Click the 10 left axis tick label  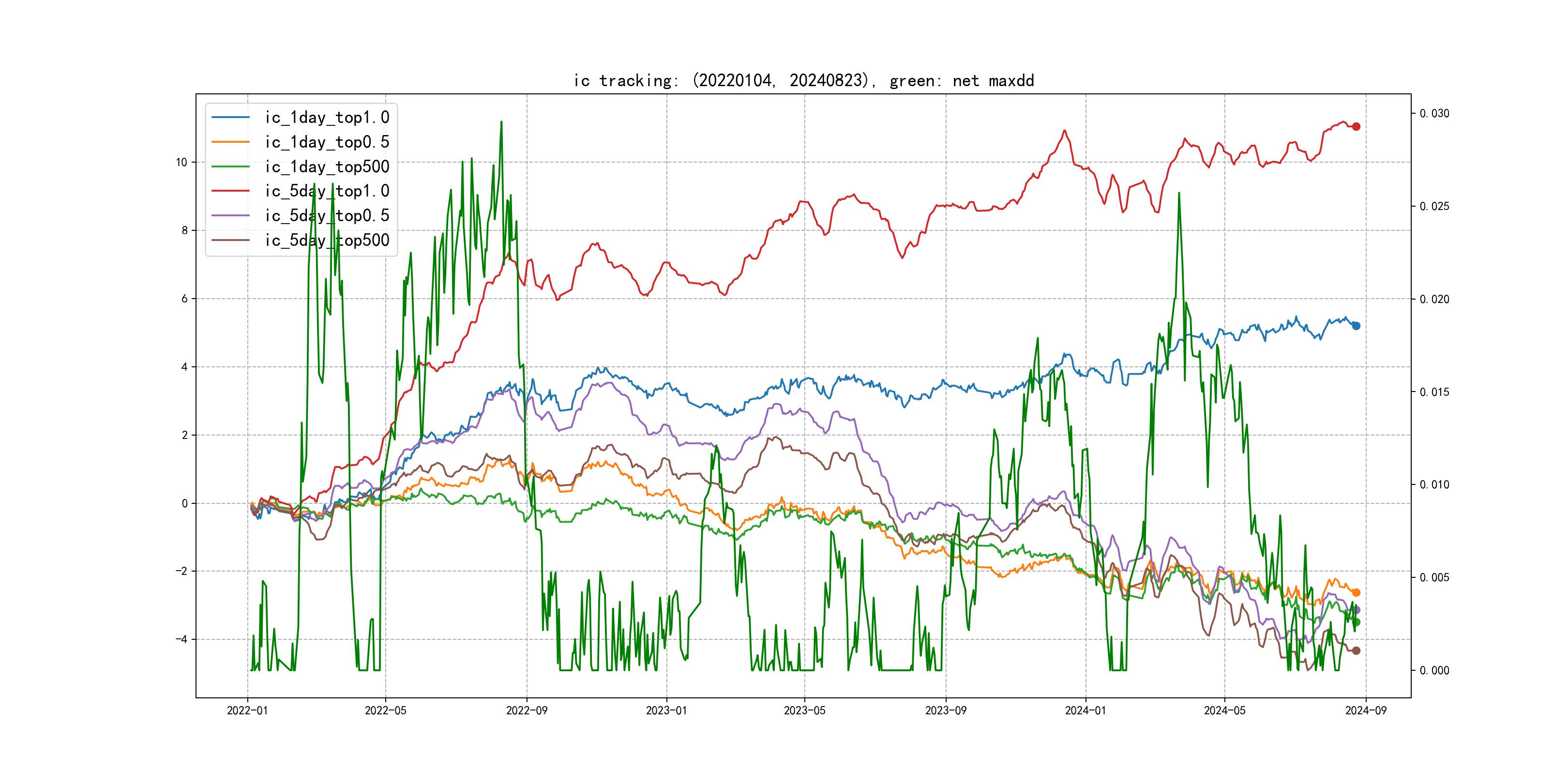click(x=181, y=162)
